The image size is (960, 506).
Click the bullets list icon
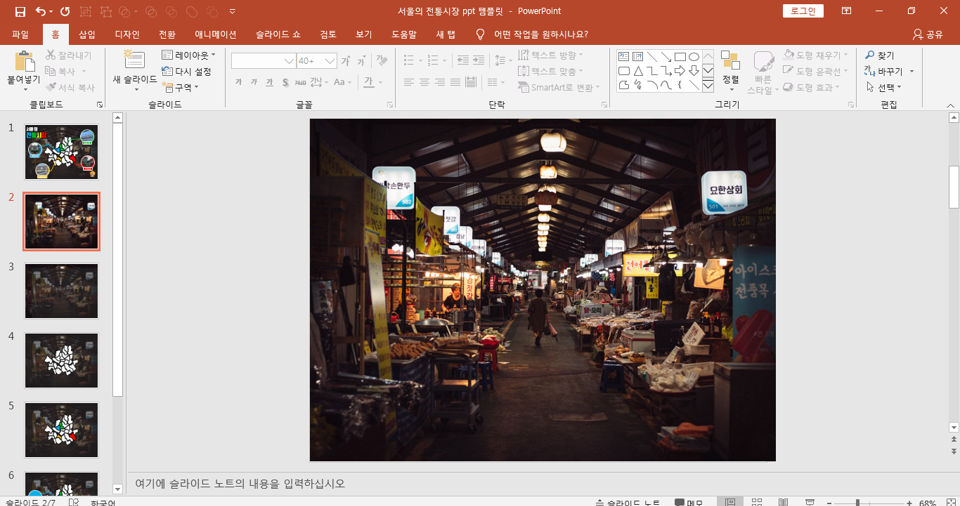click(x=409, y=60)
